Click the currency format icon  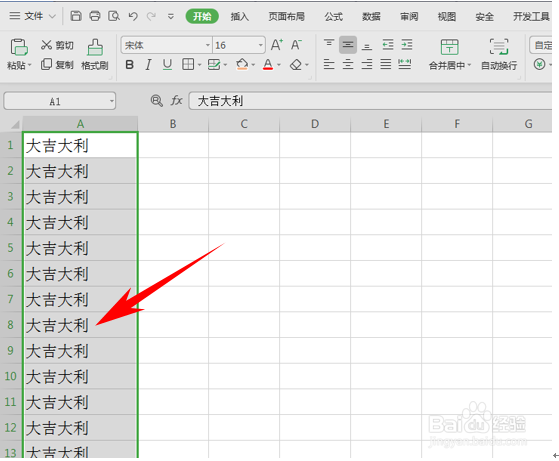(x=539, y=65)
